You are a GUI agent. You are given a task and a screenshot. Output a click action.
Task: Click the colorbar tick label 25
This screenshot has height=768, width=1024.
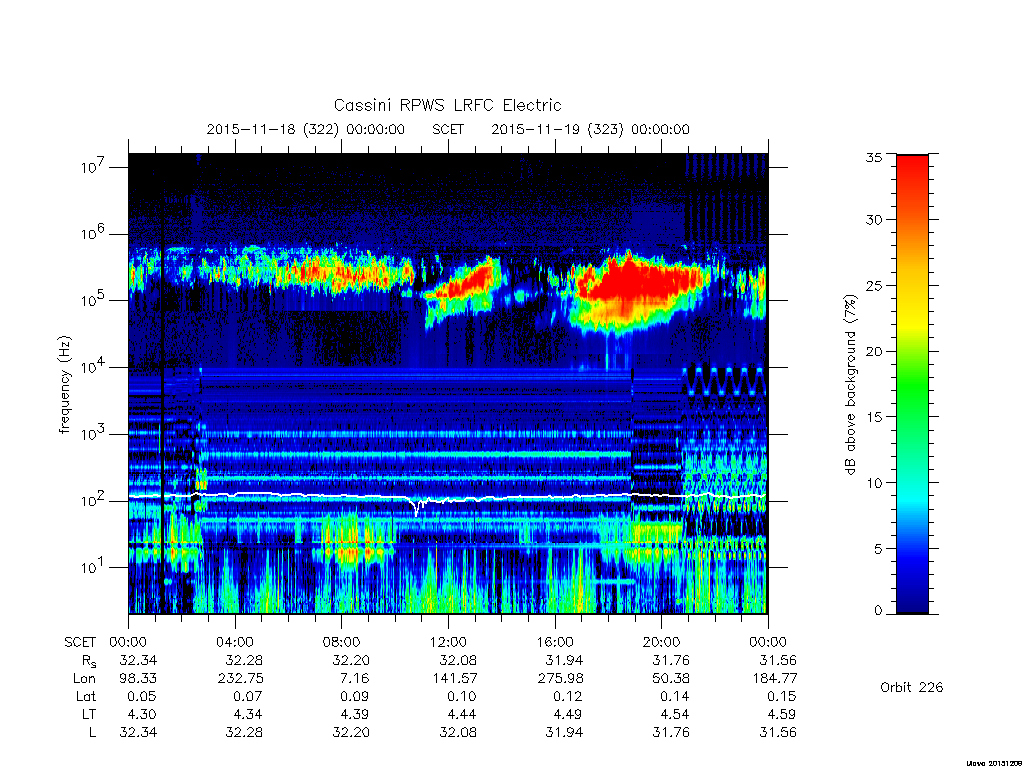pos(873,285)
